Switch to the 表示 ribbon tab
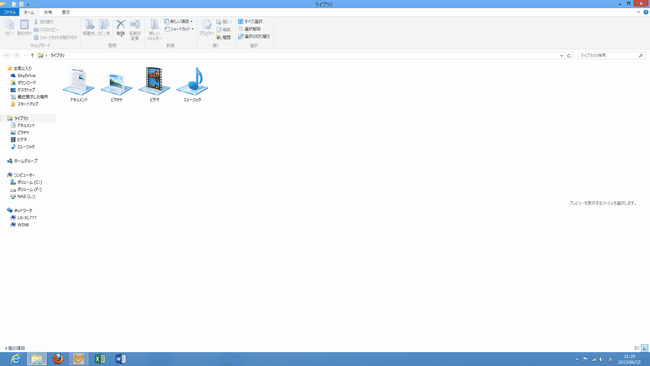650x366 pixels. [66, 12]
